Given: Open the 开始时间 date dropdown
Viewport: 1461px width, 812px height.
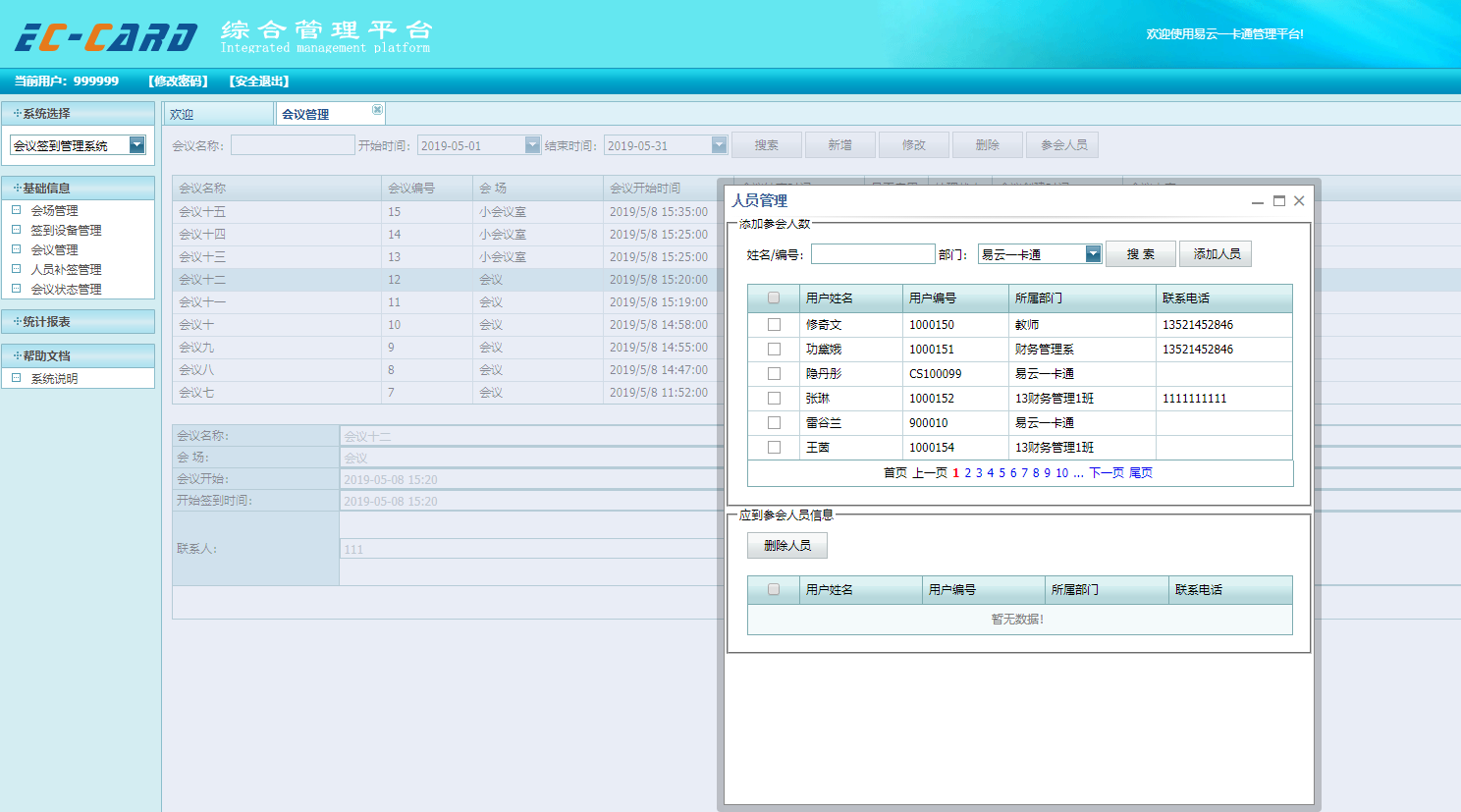Looking at the screenshot, I should click(x=532, y=145).
